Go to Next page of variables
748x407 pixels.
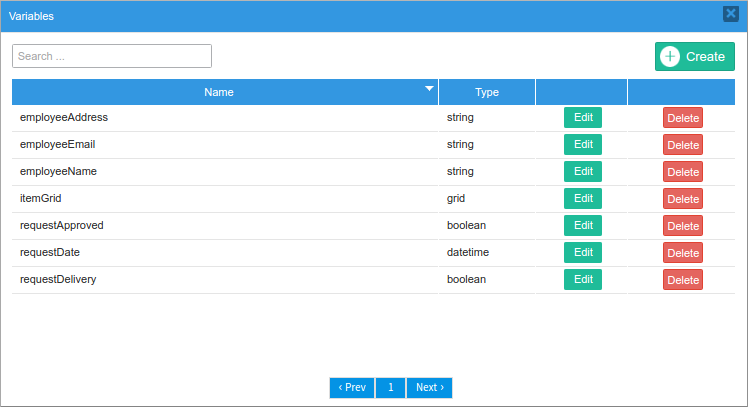429,388
